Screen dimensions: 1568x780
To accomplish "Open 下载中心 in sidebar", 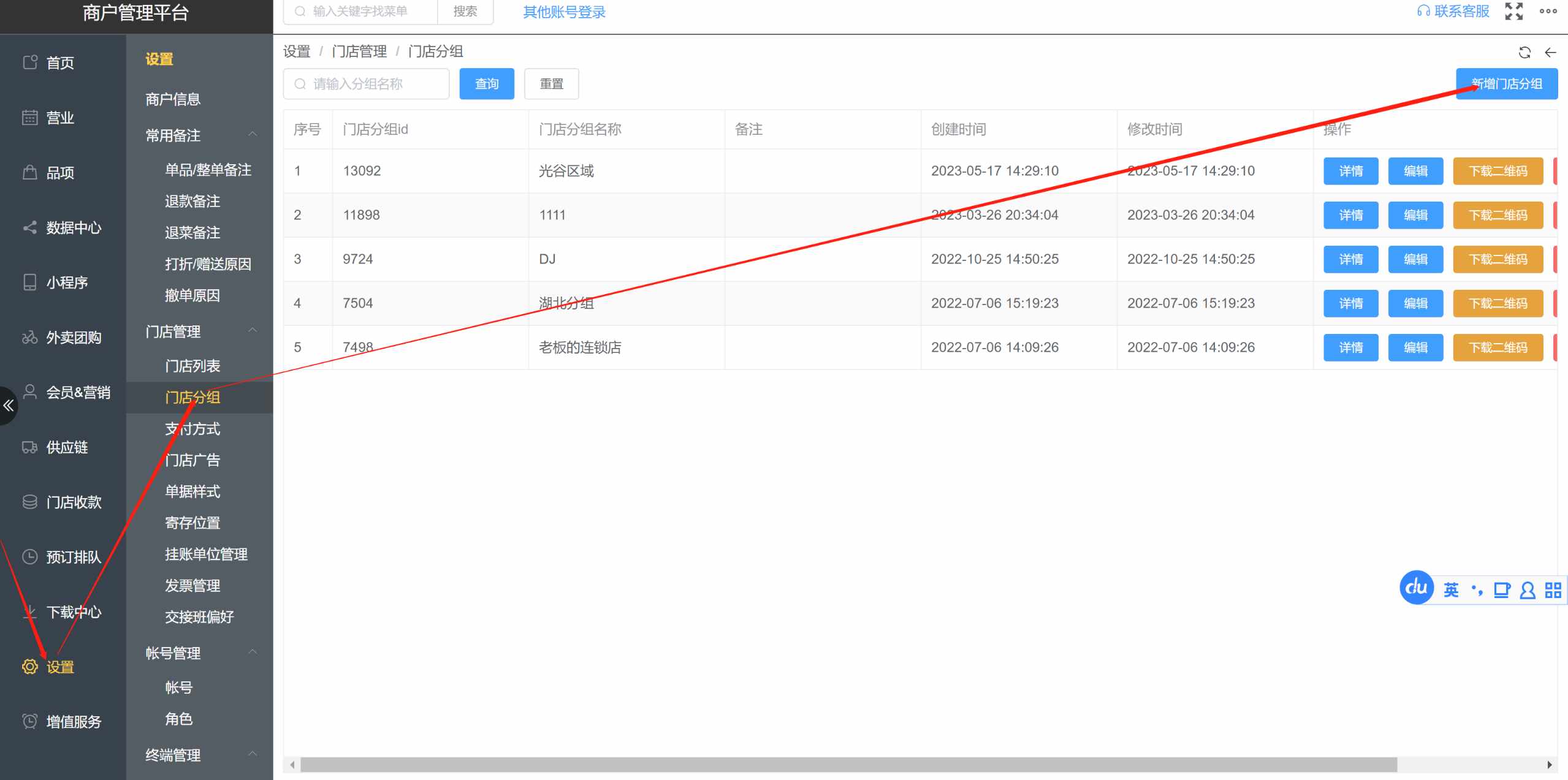I will [x=74, y=612].
